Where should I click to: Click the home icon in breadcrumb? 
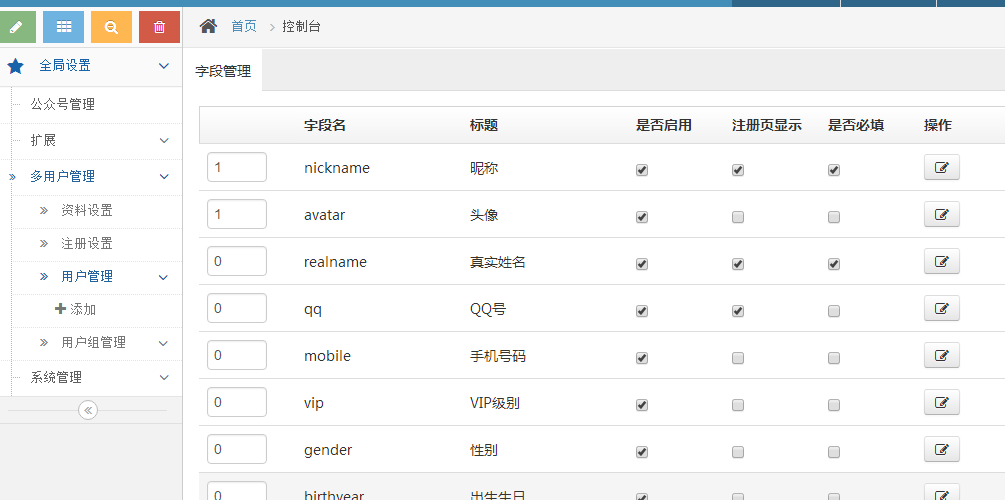[208, 26]
